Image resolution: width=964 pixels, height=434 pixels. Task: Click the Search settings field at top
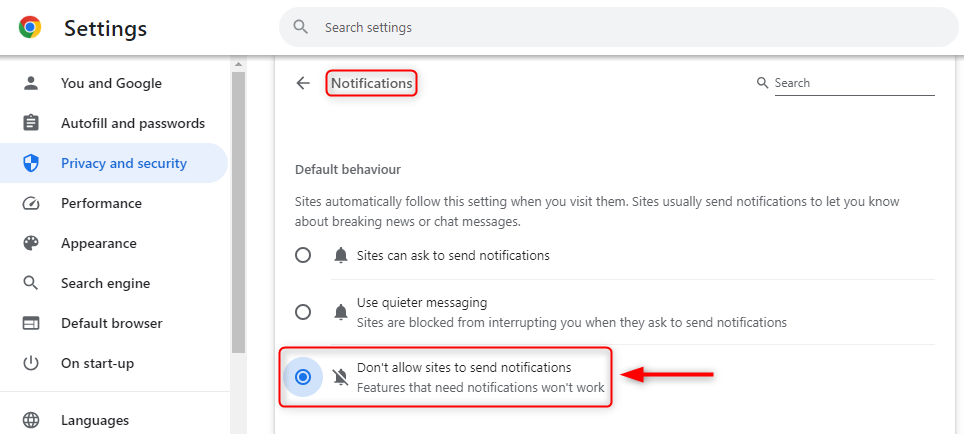[x=618, y=27]
